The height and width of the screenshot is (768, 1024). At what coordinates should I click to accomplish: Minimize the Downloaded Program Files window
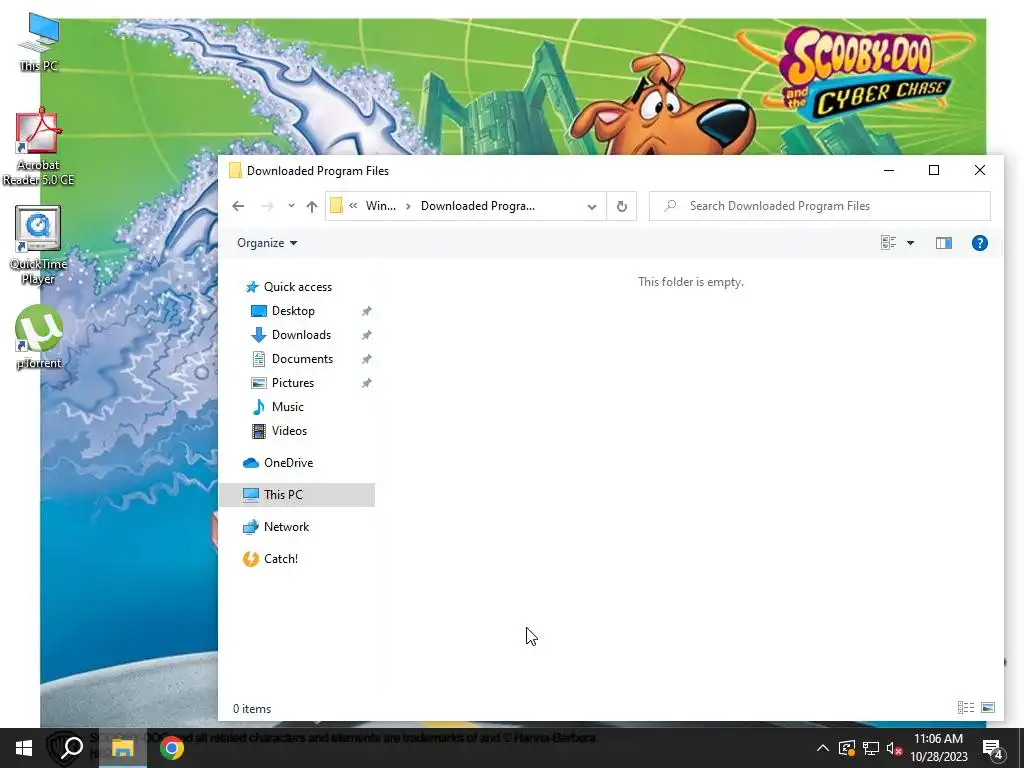889,170
